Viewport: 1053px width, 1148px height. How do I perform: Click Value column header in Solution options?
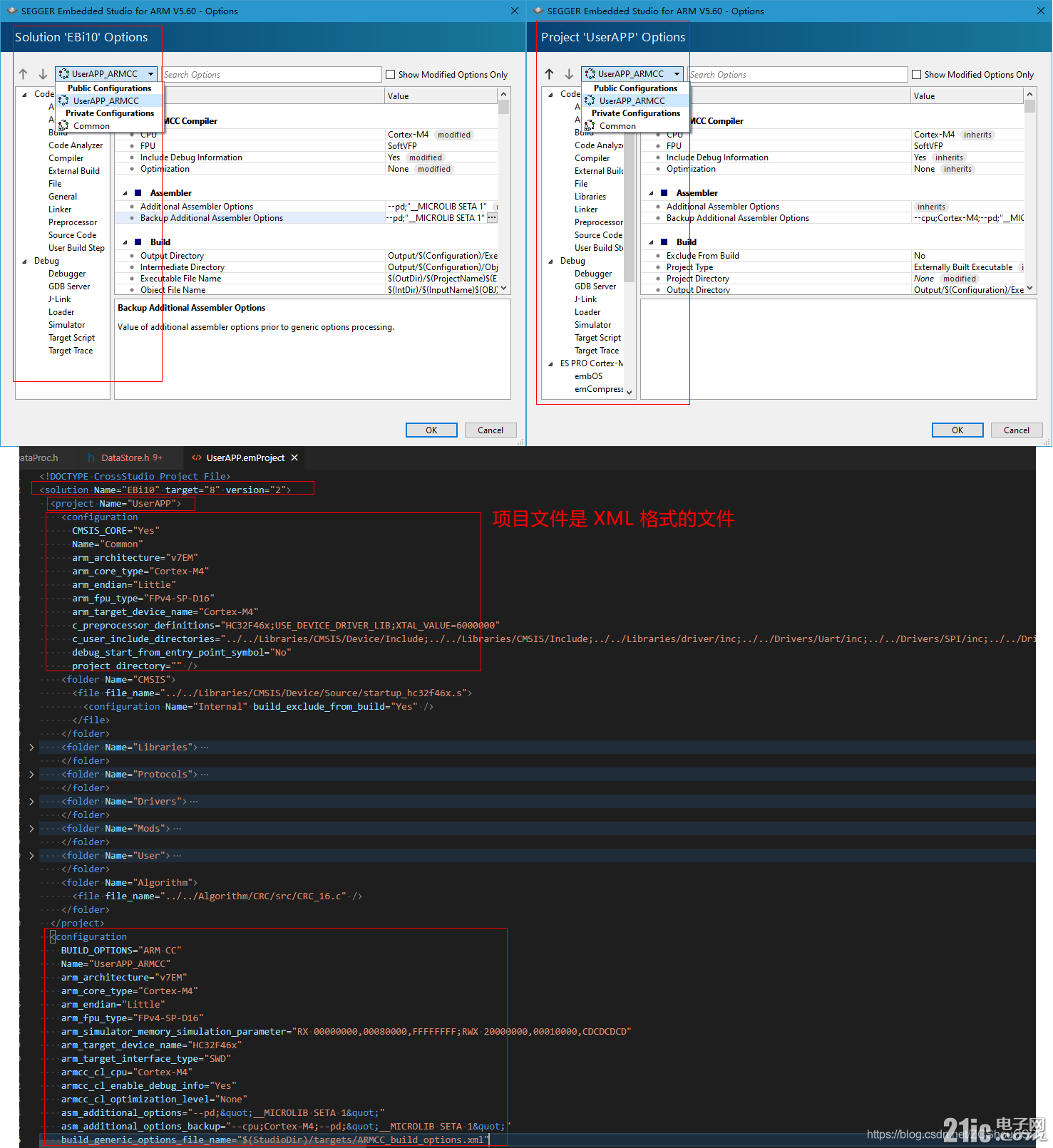[441, 96]
